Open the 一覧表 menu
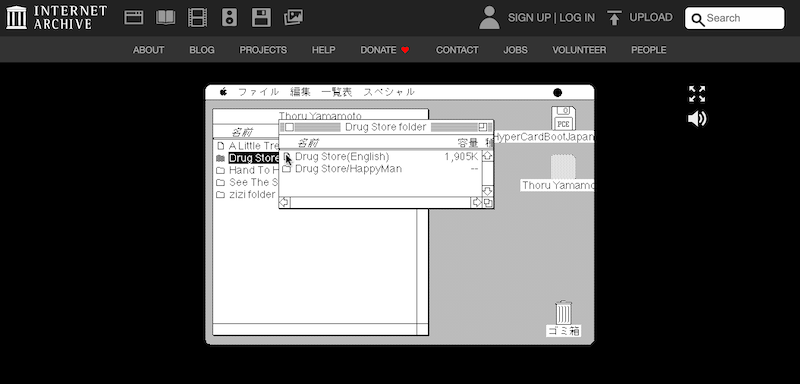The image size is (800, 384). (x=337, y=92)
